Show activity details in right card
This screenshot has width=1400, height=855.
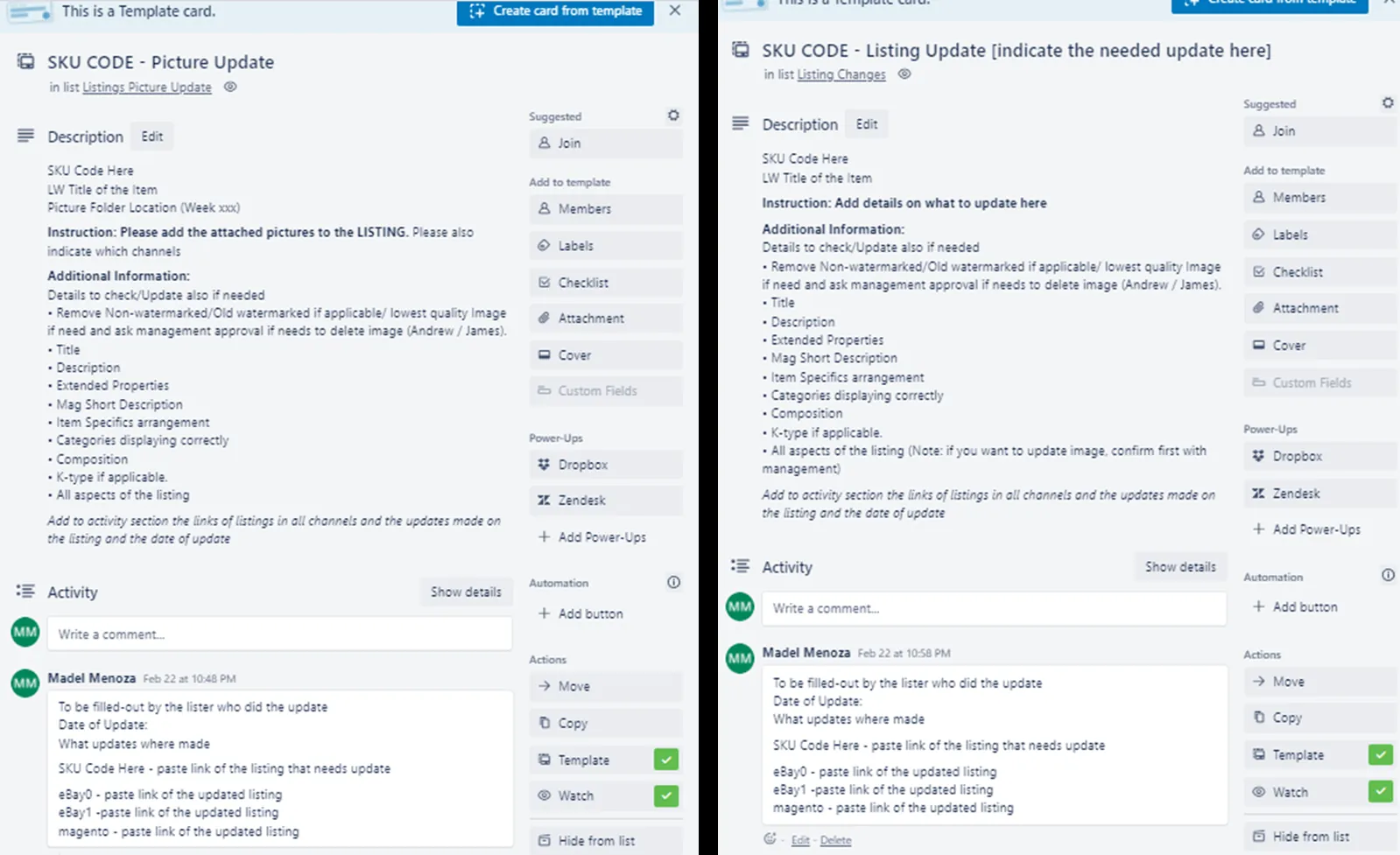pos(1180,567)
